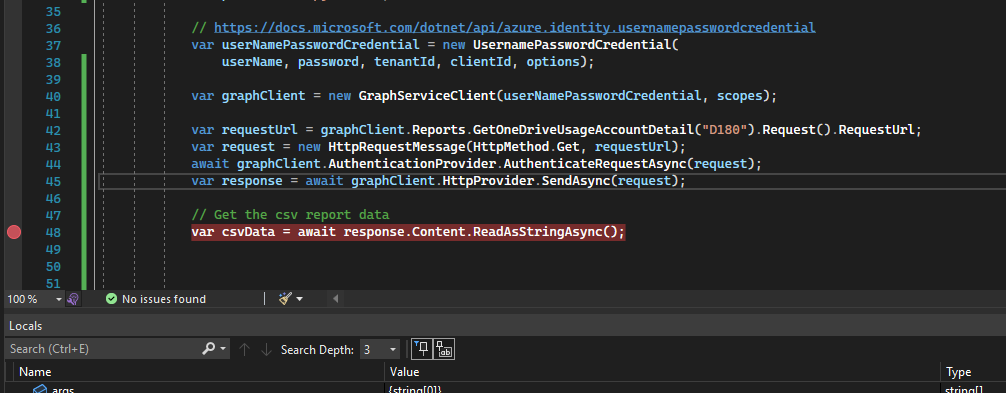Viewport: 1006px width, 393px height.
Task: Click AuthenticateRequestAsync on line 44
Action: [x=595, y=164]
